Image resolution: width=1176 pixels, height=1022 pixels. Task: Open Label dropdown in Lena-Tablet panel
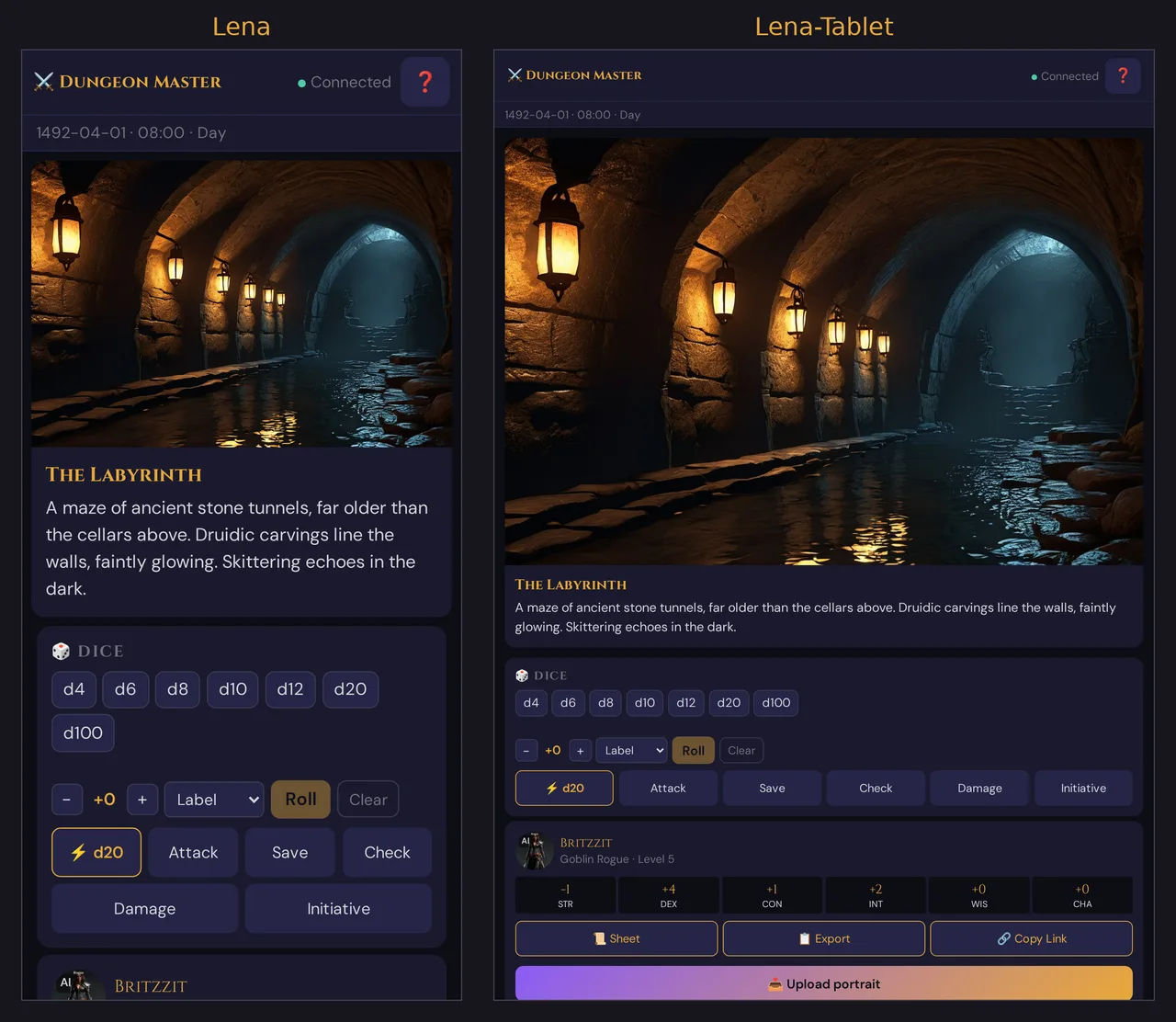click(631, 751)
